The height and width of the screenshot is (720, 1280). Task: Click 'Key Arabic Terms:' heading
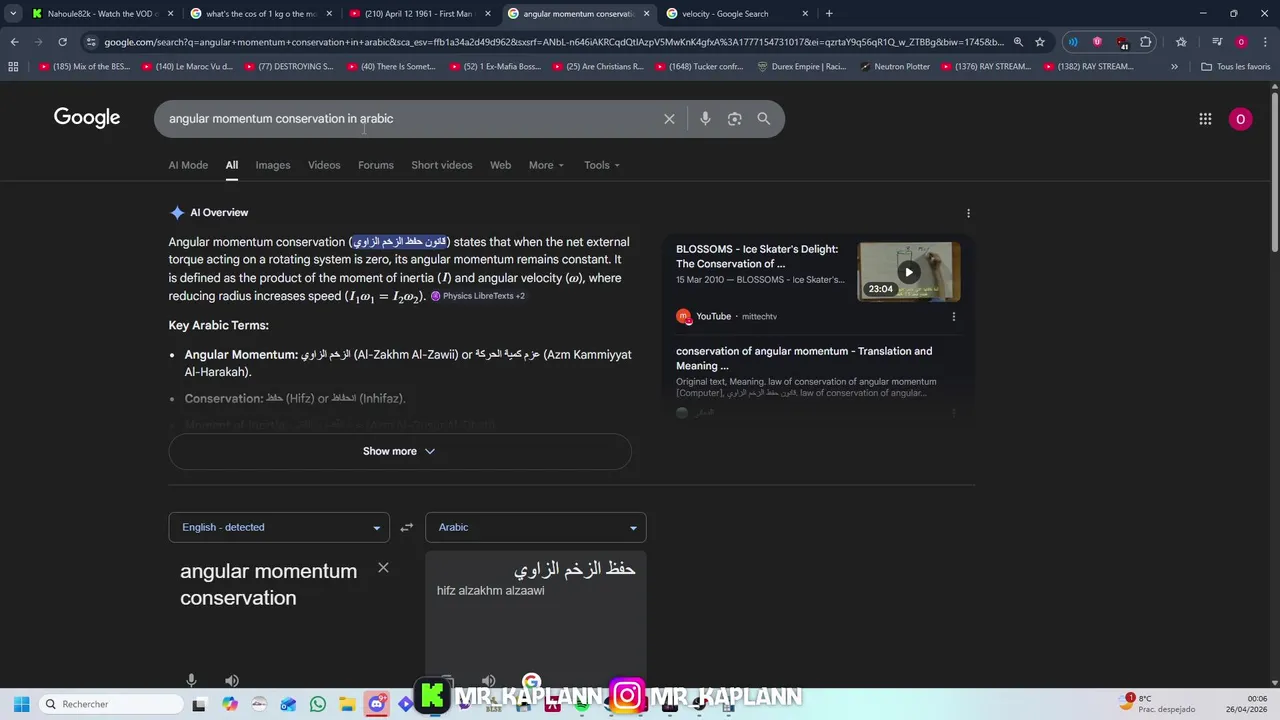tap(218, 326)
